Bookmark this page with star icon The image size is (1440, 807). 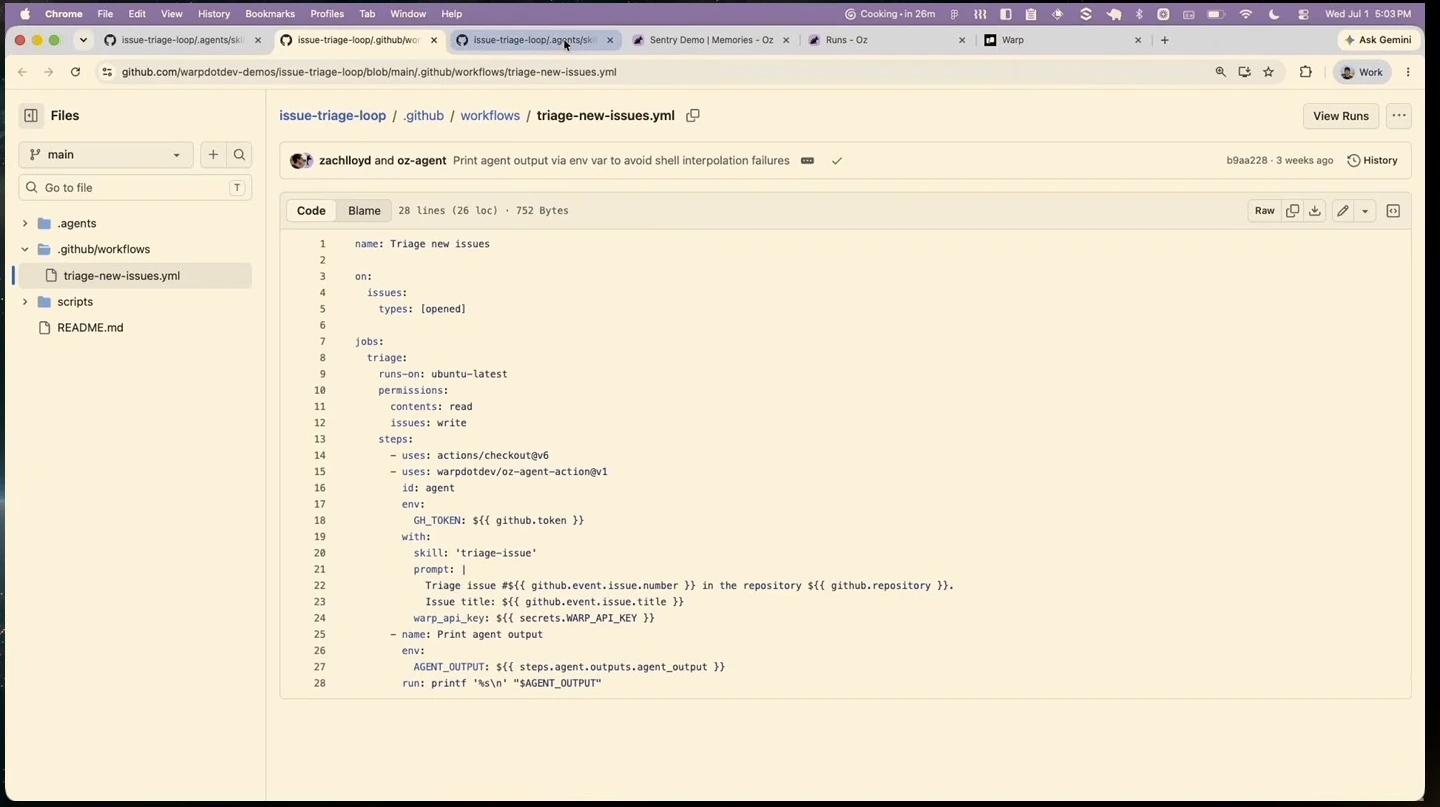[1268, 72]
